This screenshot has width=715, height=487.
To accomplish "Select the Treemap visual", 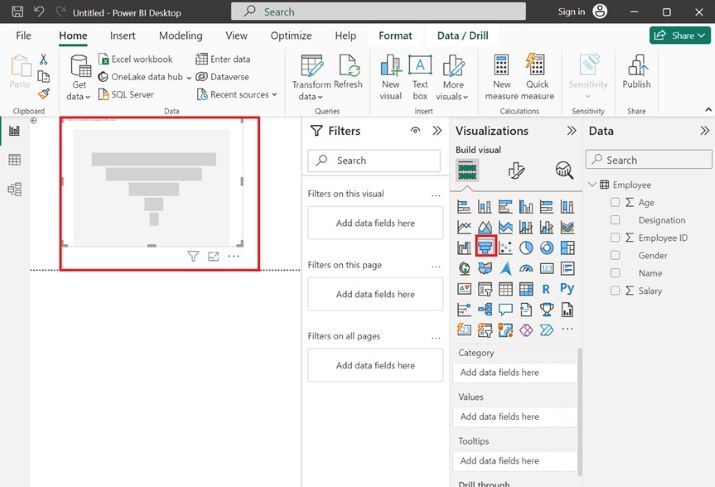I will point(567,248).
